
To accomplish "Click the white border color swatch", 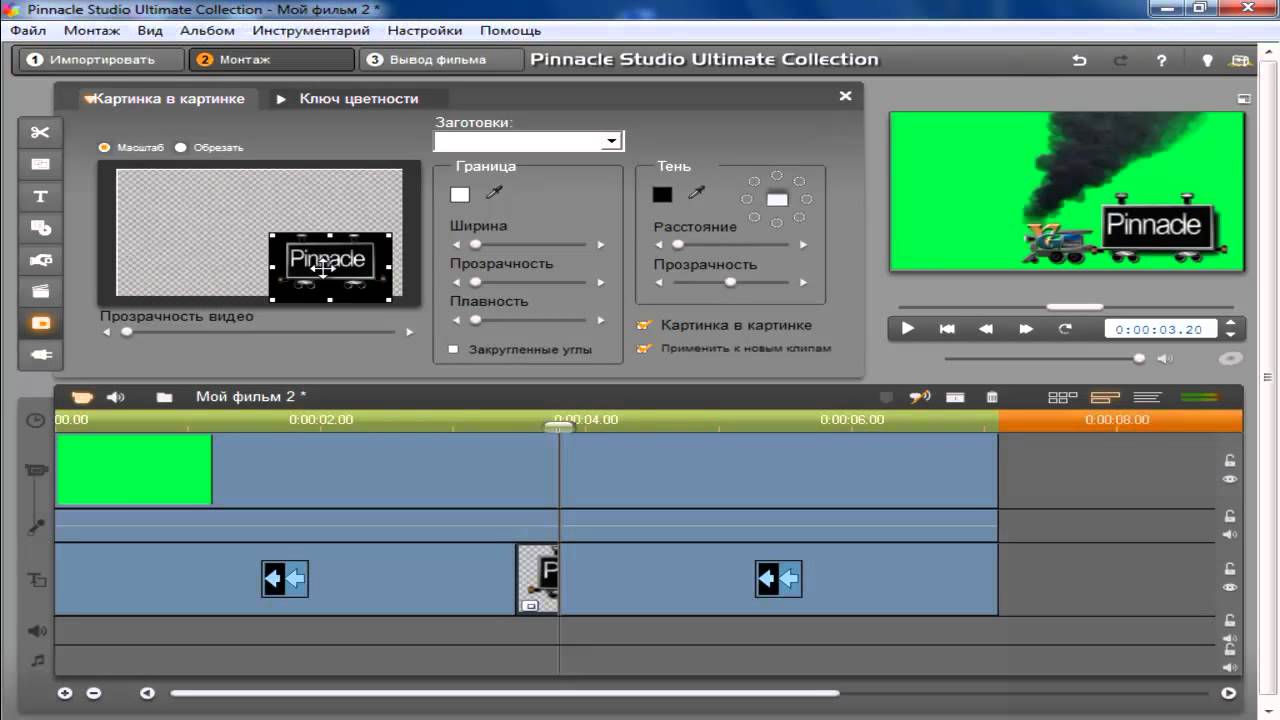I will pos(460,195).
